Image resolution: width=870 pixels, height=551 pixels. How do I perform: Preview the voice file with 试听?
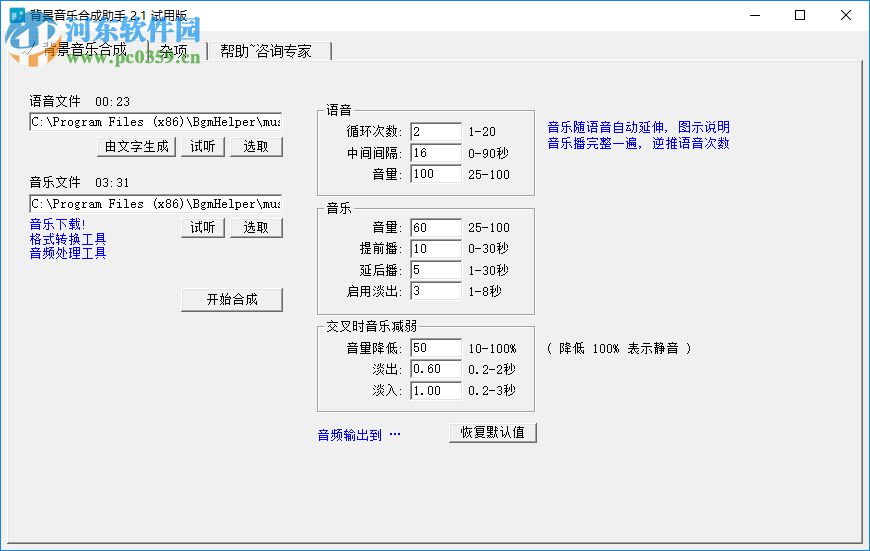[203, 146]
